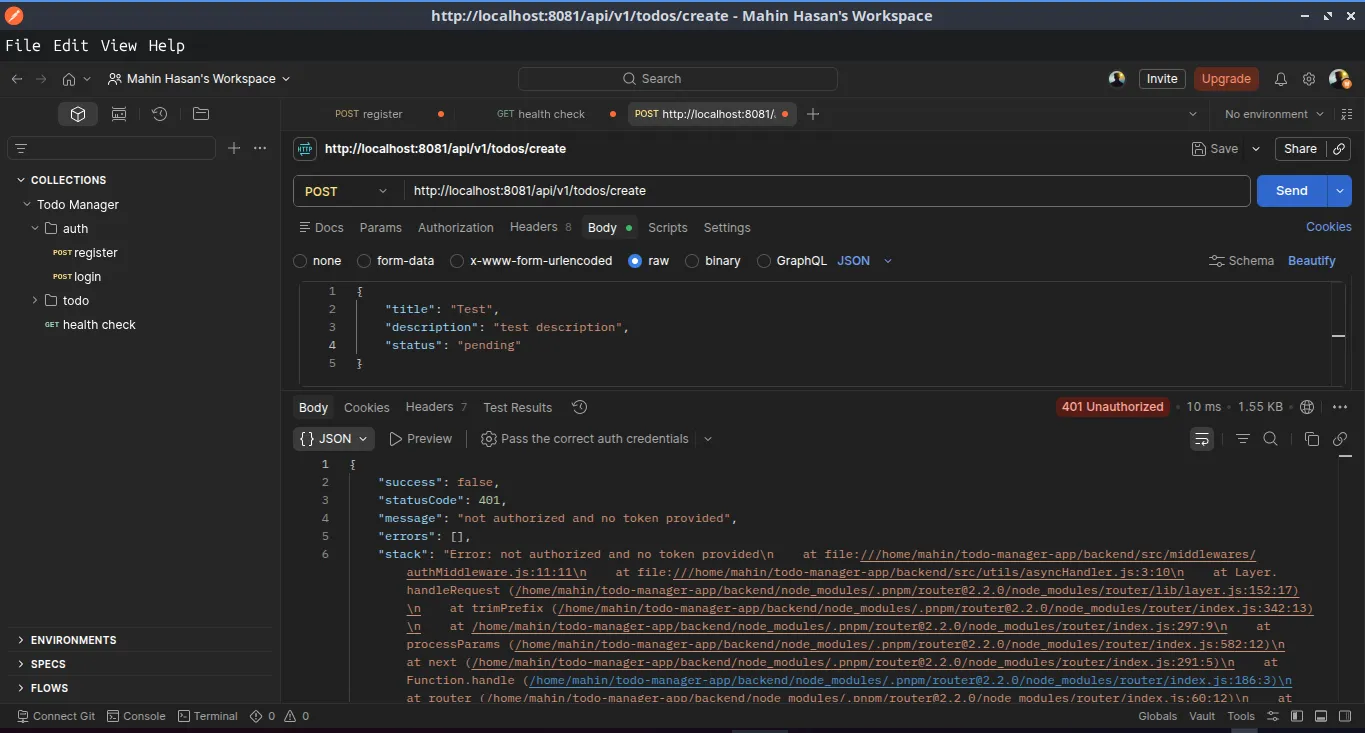Open the Edit menu
Image resolution: width=1365 pixels, height=733 pixels.
tap(71, 45)
